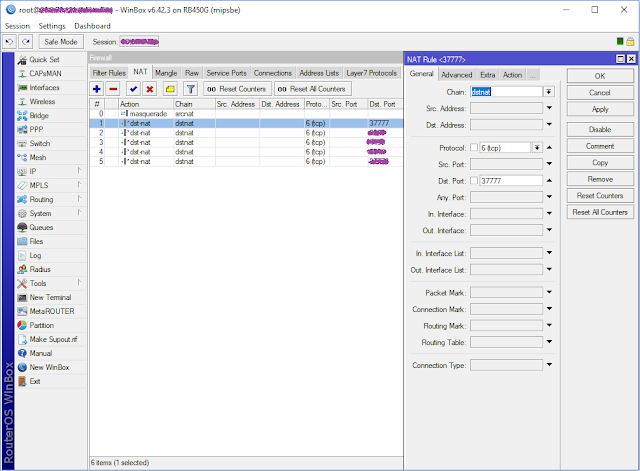Viewport: 640px width, 471px height.
Task: Open the Advanced tab of NAT Rule
Action: pos(457,75)
